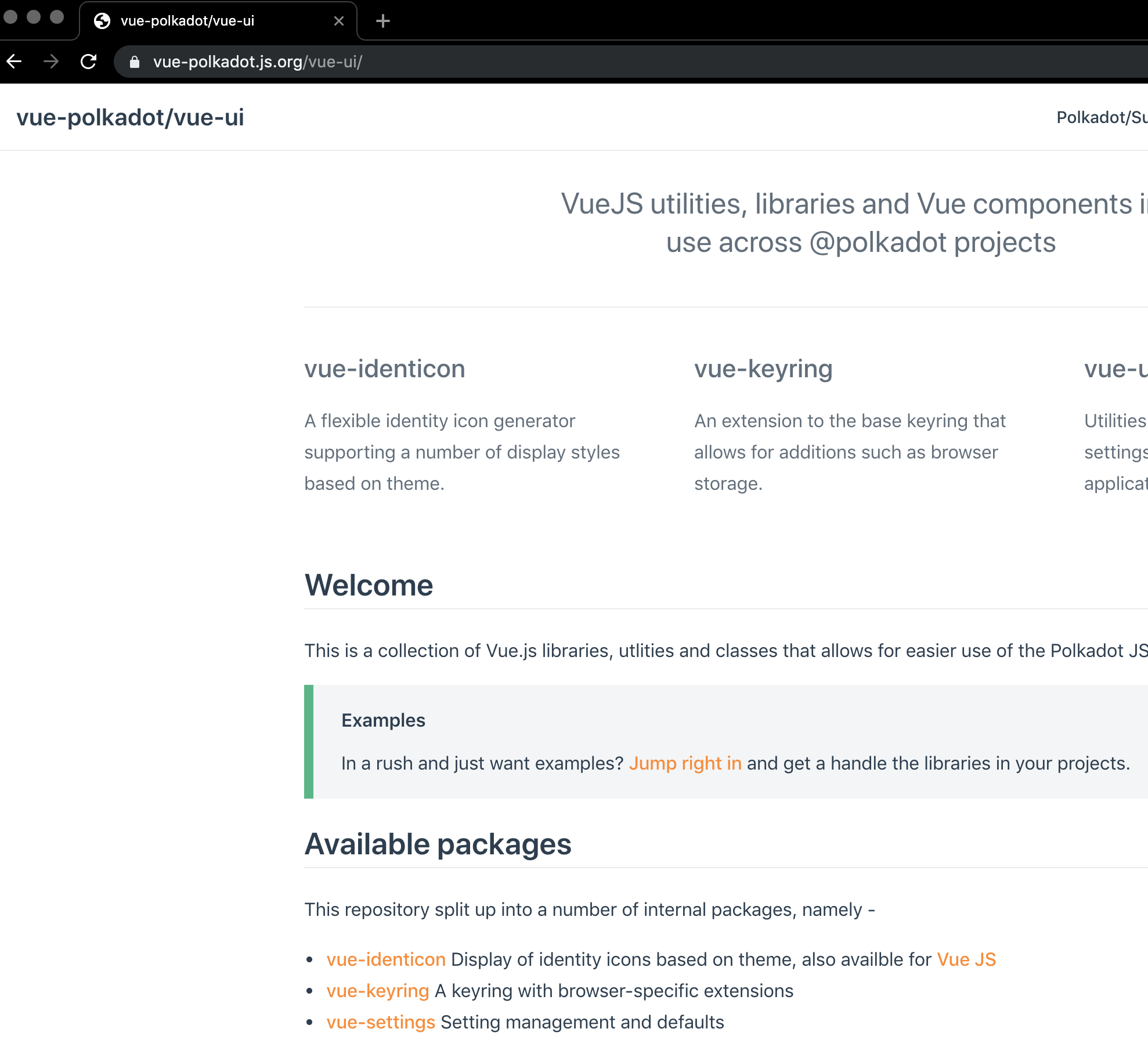Click the browser forward arrow
This screenshot has width=1148, height=1054.
click(x=51, y=62)
